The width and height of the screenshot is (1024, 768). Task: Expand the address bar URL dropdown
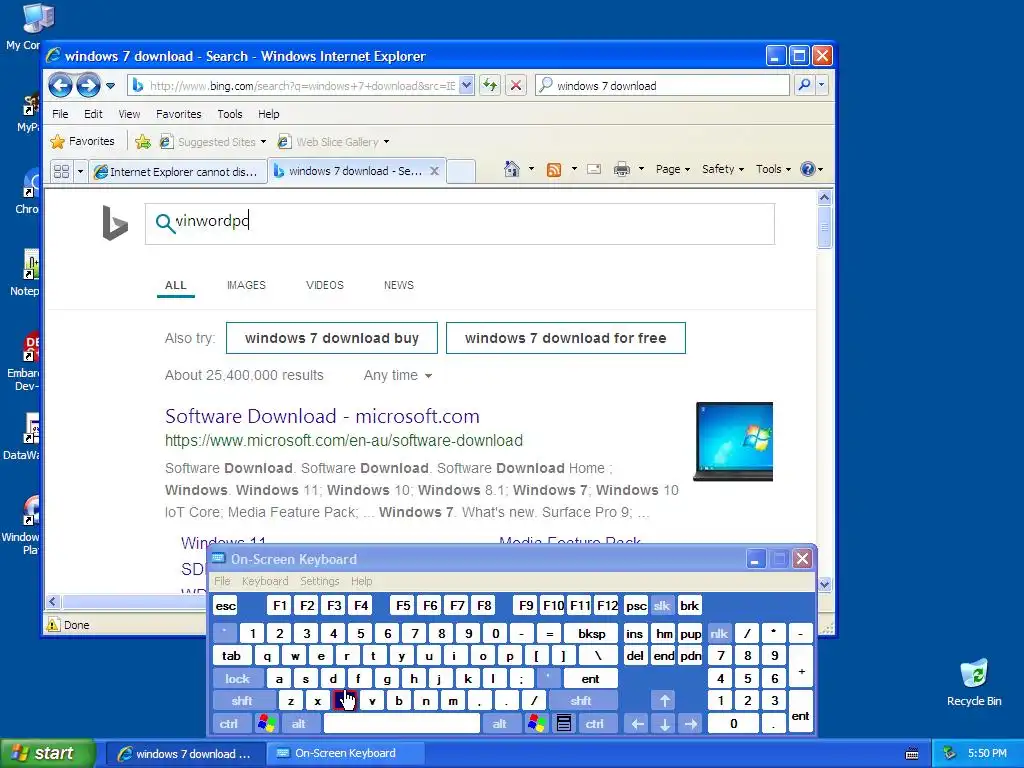click(x=466, y=86)
